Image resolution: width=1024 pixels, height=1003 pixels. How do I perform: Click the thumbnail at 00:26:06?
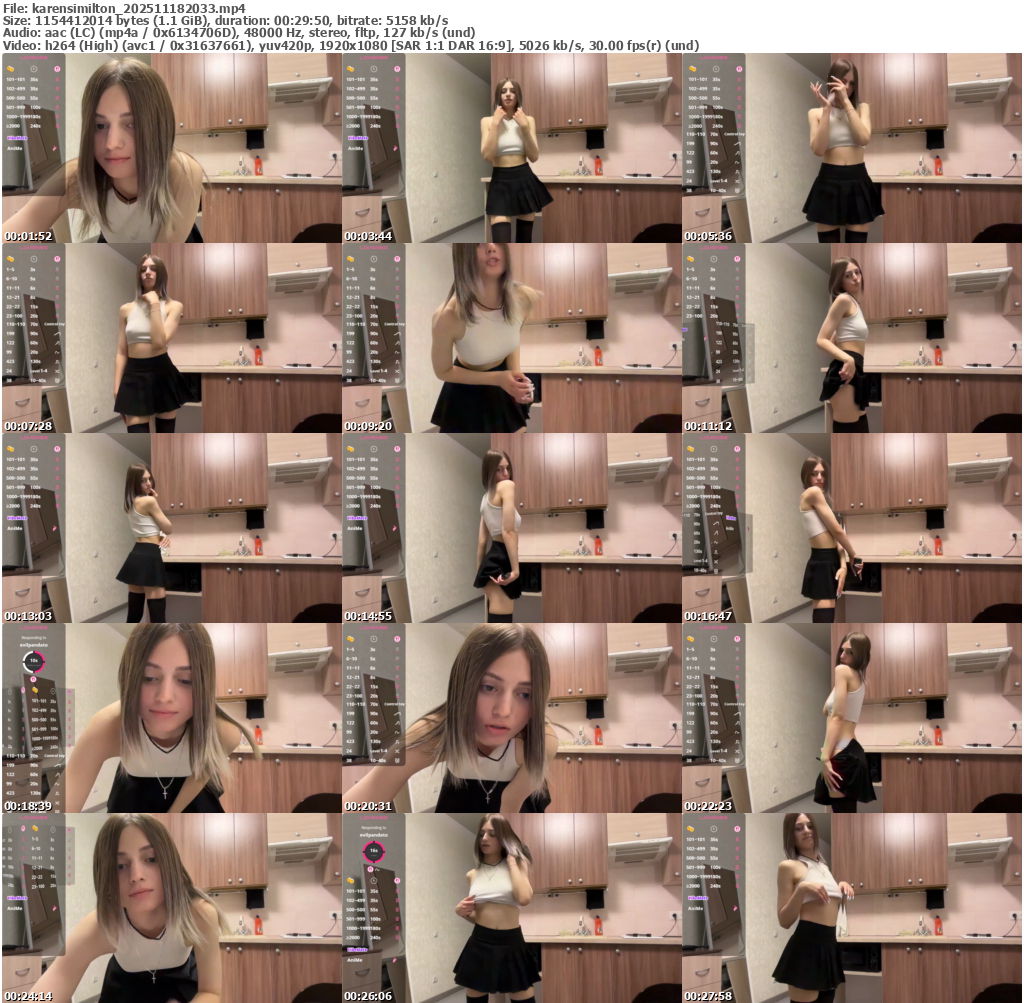(x=512, y=908)
